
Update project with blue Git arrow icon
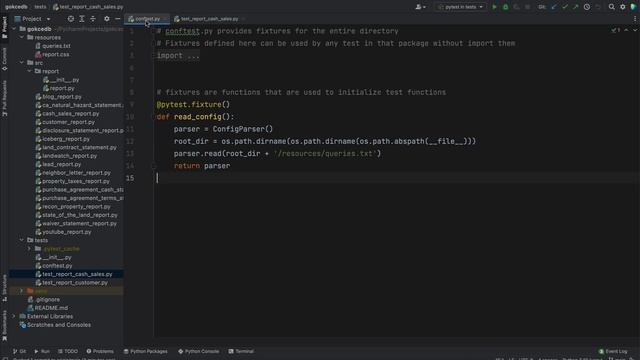coord(553,7)
